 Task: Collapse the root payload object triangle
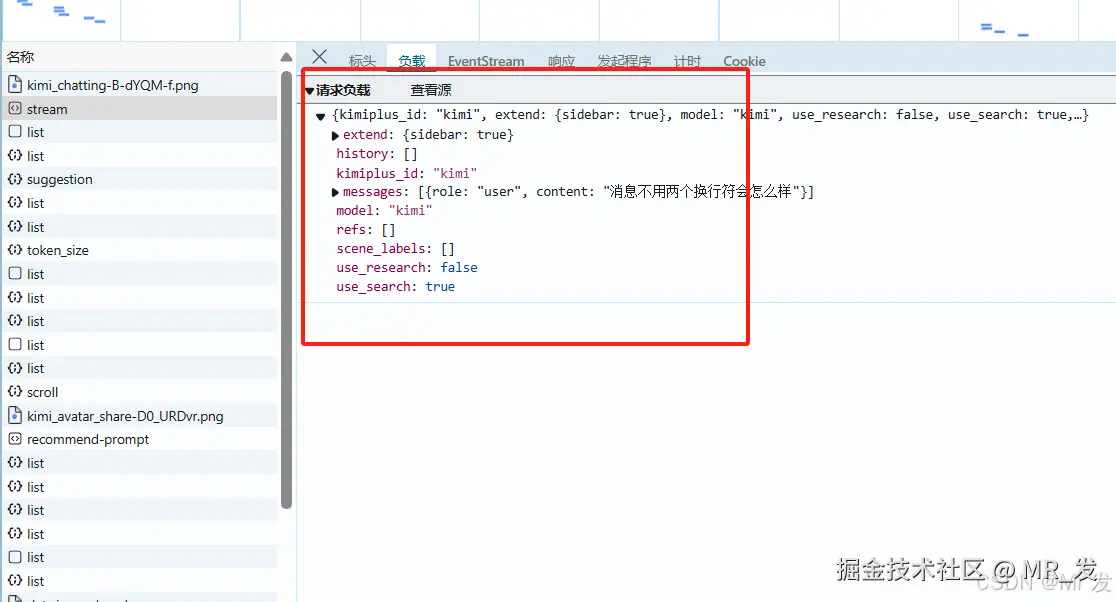point(320,116)
